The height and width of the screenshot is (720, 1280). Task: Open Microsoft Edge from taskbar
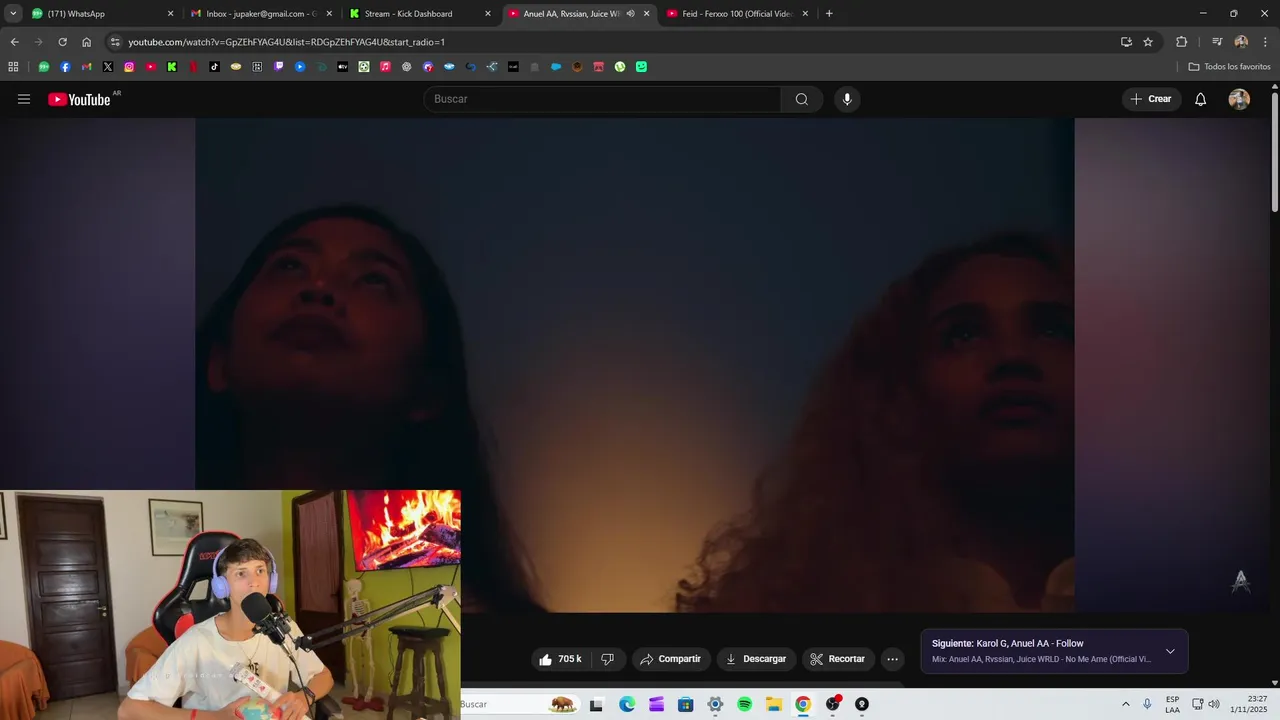tap(627, 704)
